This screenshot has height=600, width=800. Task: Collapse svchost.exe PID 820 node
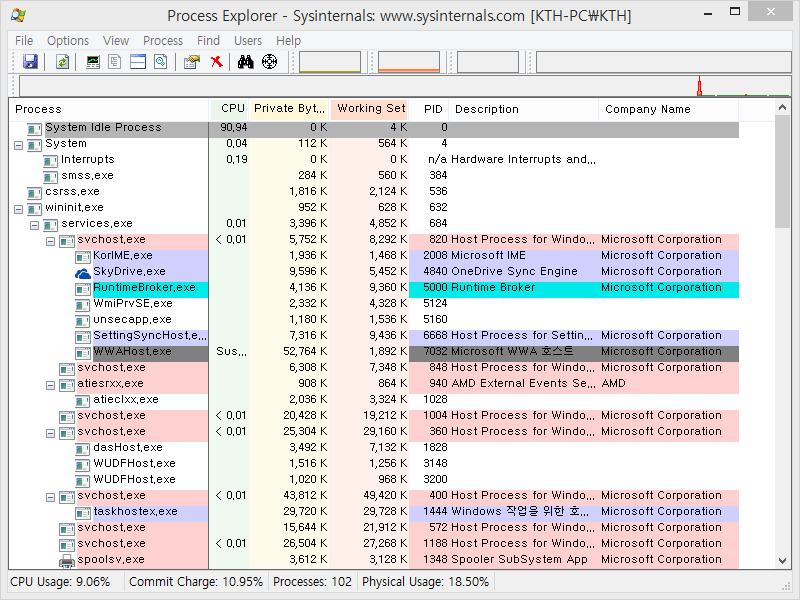click(x=51, y=241)
